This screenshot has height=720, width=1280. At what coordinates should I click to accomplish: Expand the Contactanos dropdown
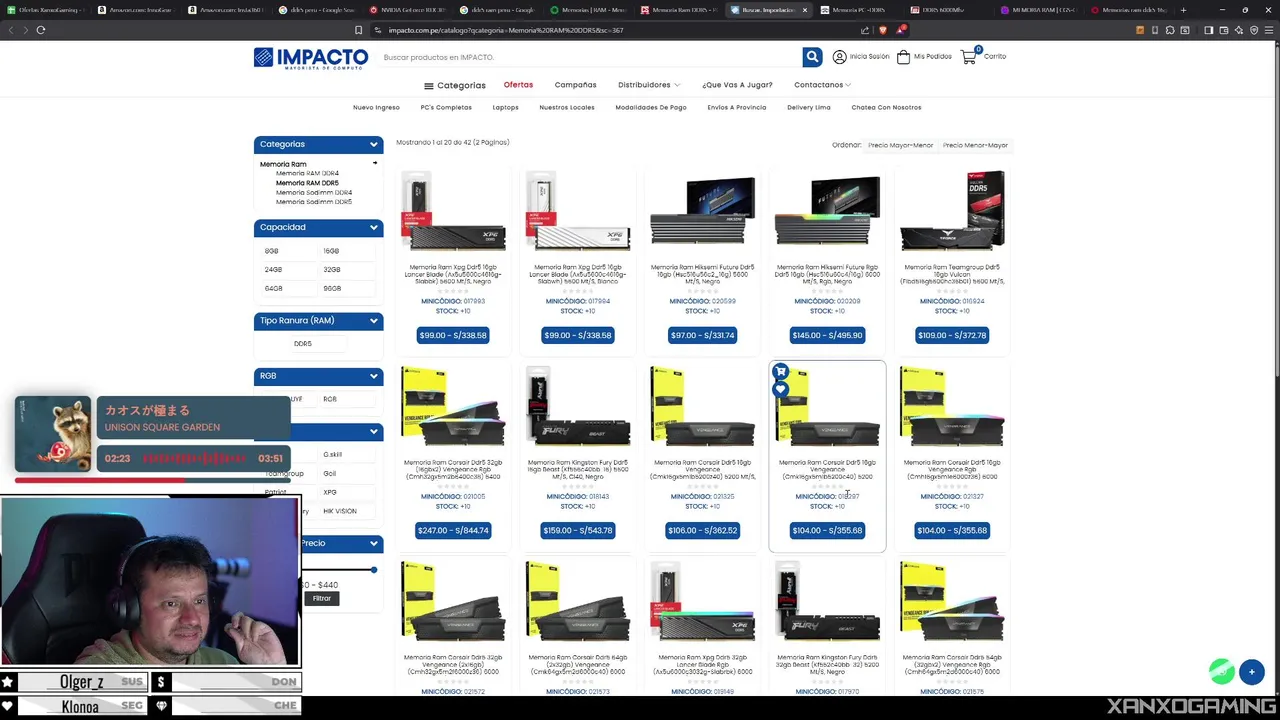tap(822, 85)
